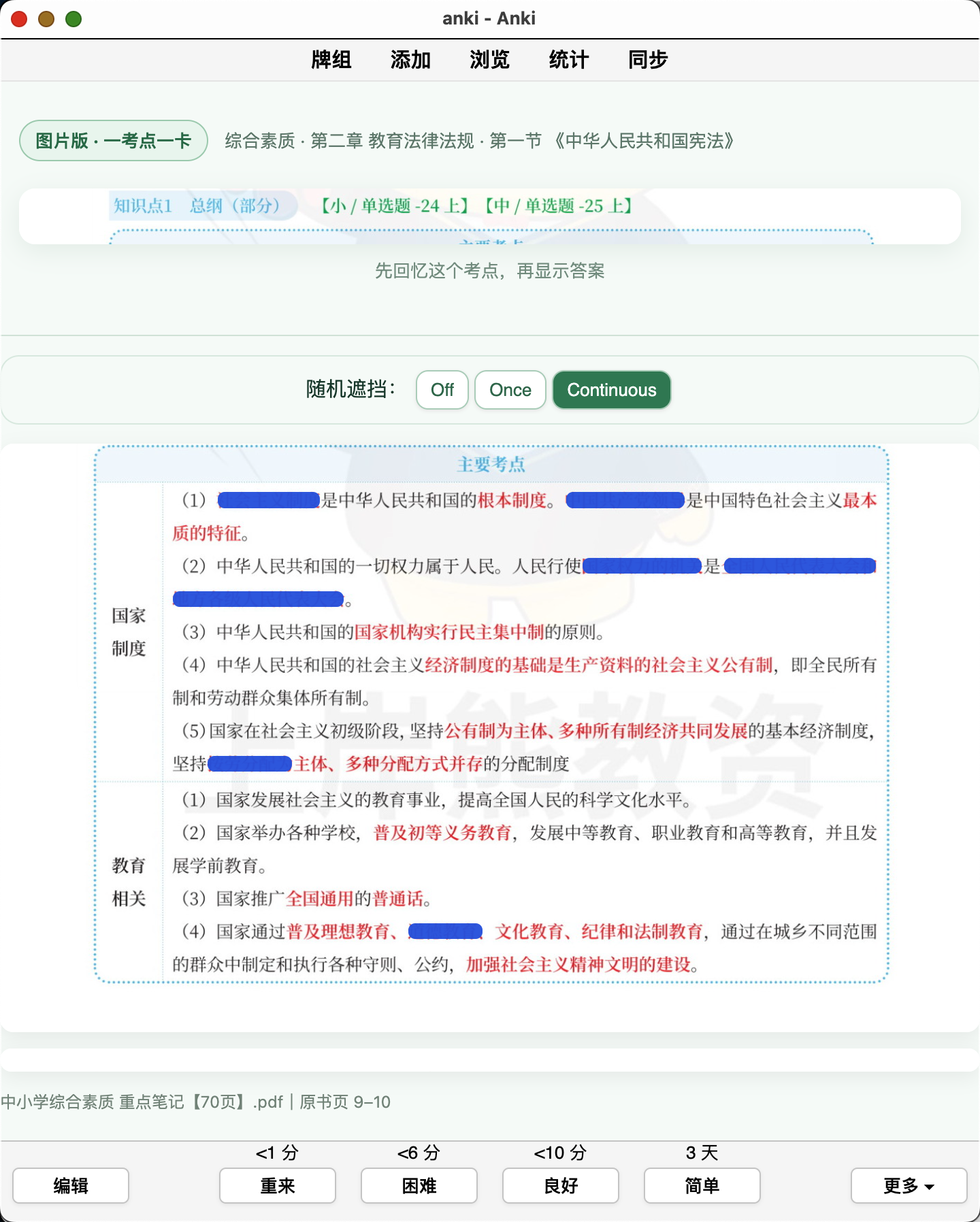The height and width of the screenshot is (1222, 980).
Task: Click the <1 分 interval label
Action: pyautogui.click(x=277, y=1153)
